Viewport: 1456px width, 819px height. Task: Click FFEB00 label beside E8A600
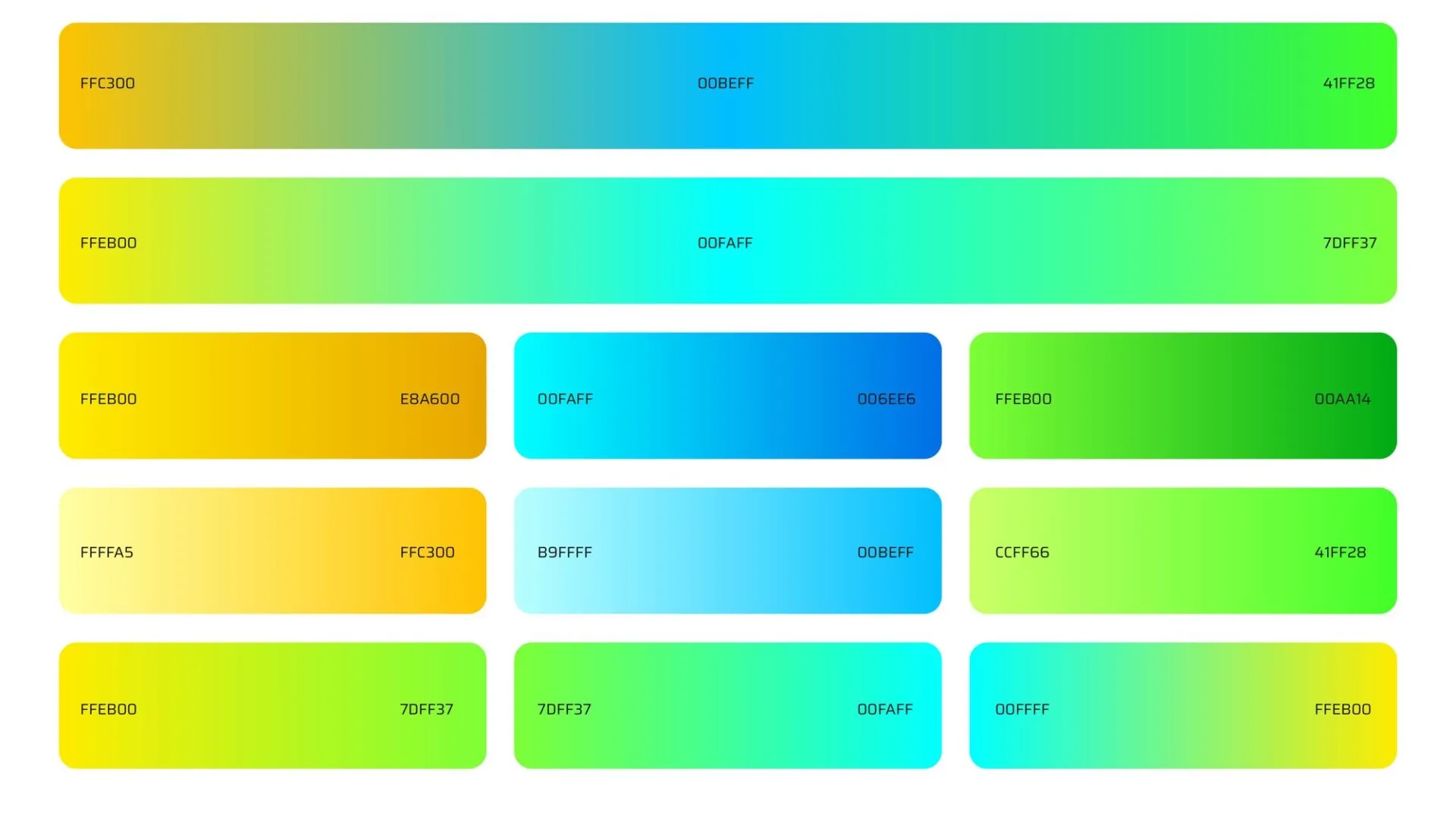click(108, 399)
